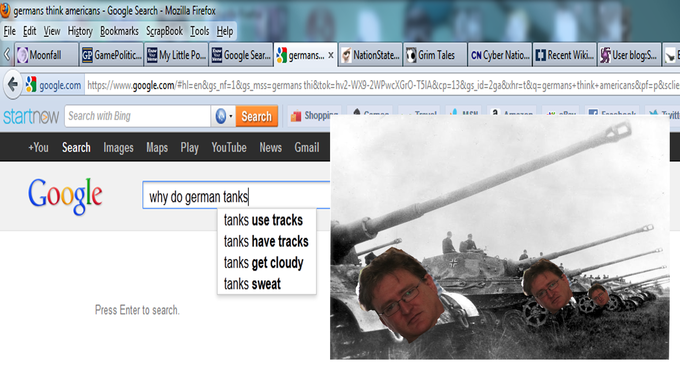Screen dimensions: 680x383
Task: Open the Shopping toolbar link
Action: (315, 116)
